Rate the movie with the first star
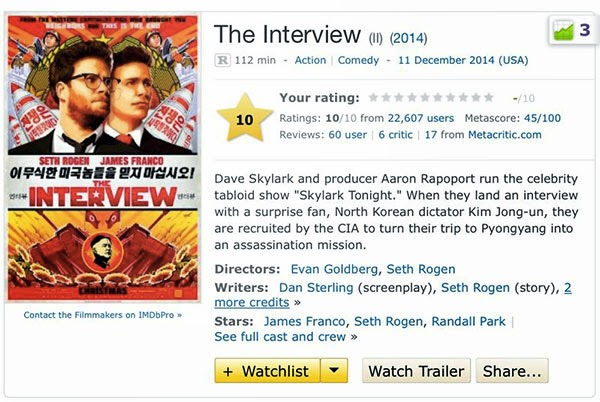Screen dimensions: 600x402 coord(373,98)
